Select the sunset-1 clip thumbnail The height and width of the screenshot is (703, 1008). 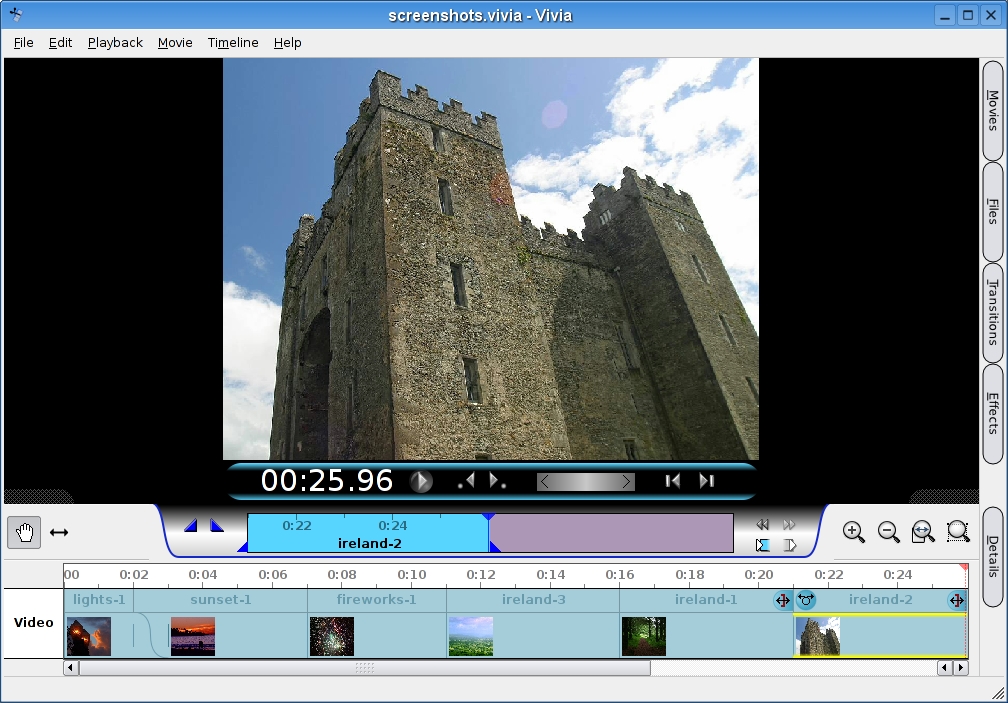coord(193,636)
